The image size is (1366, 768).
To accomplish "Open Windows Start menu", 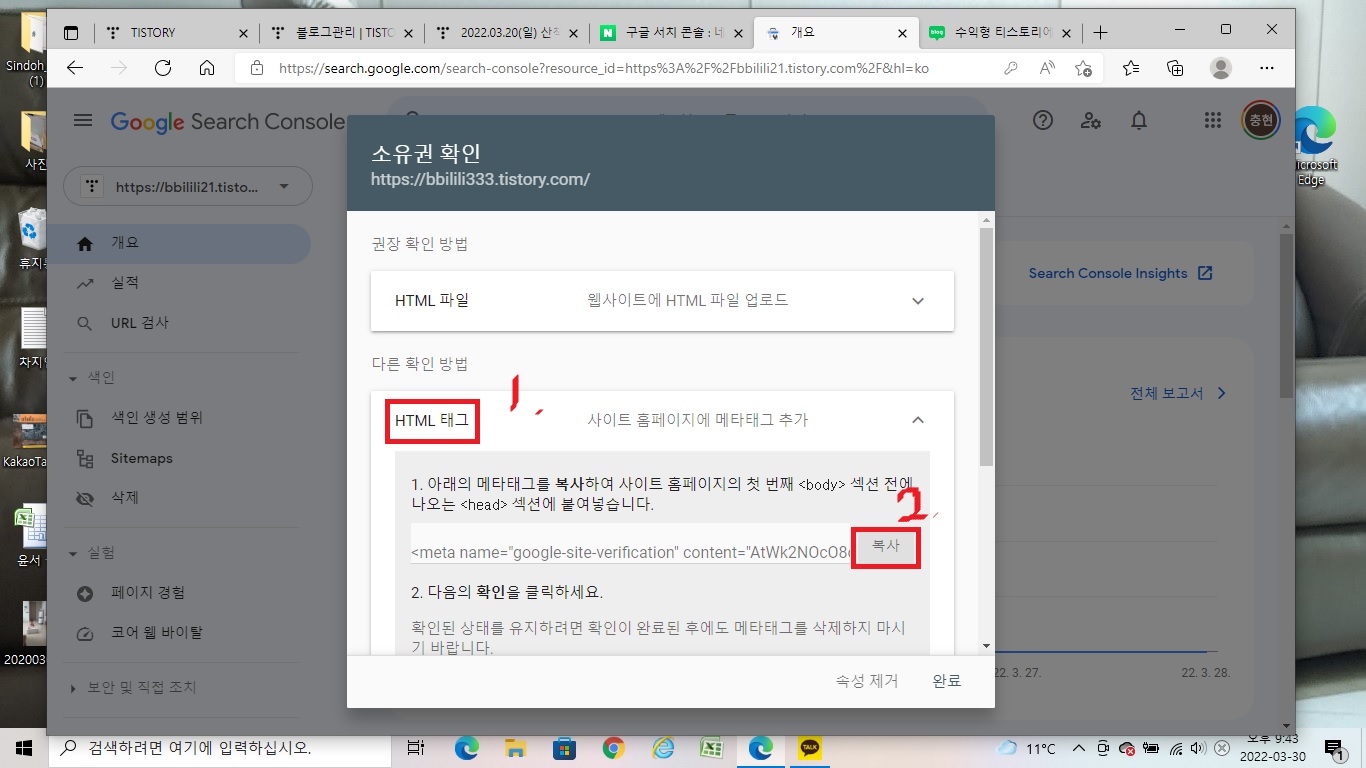I will click(24, 748).
